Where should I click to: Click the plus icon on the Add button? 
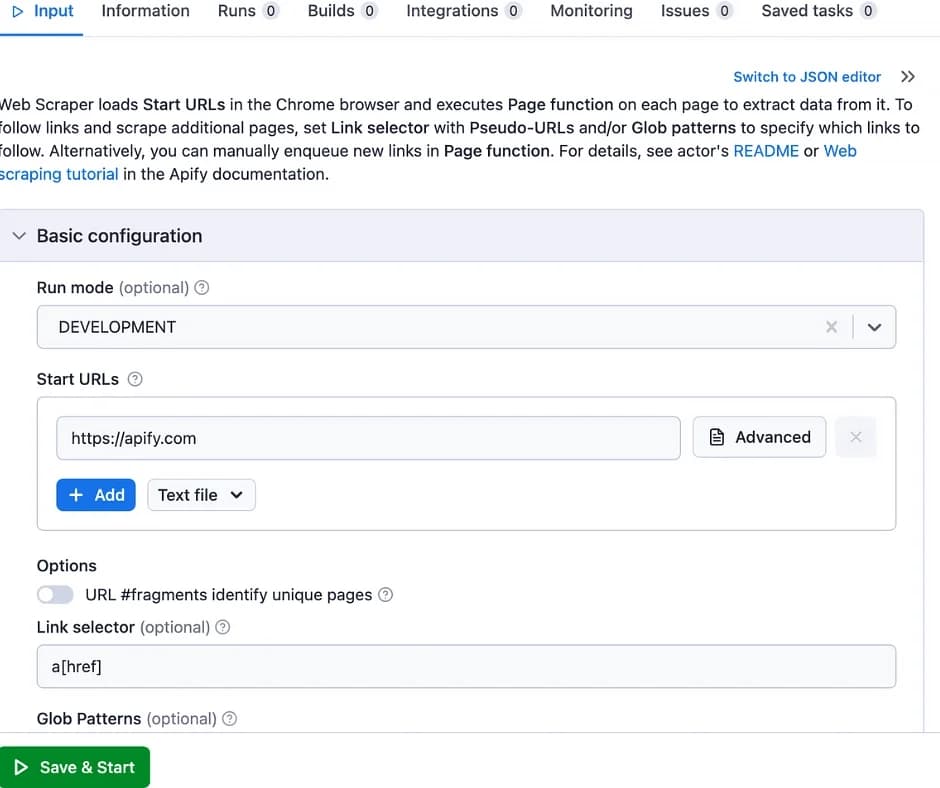coord(76,494)
